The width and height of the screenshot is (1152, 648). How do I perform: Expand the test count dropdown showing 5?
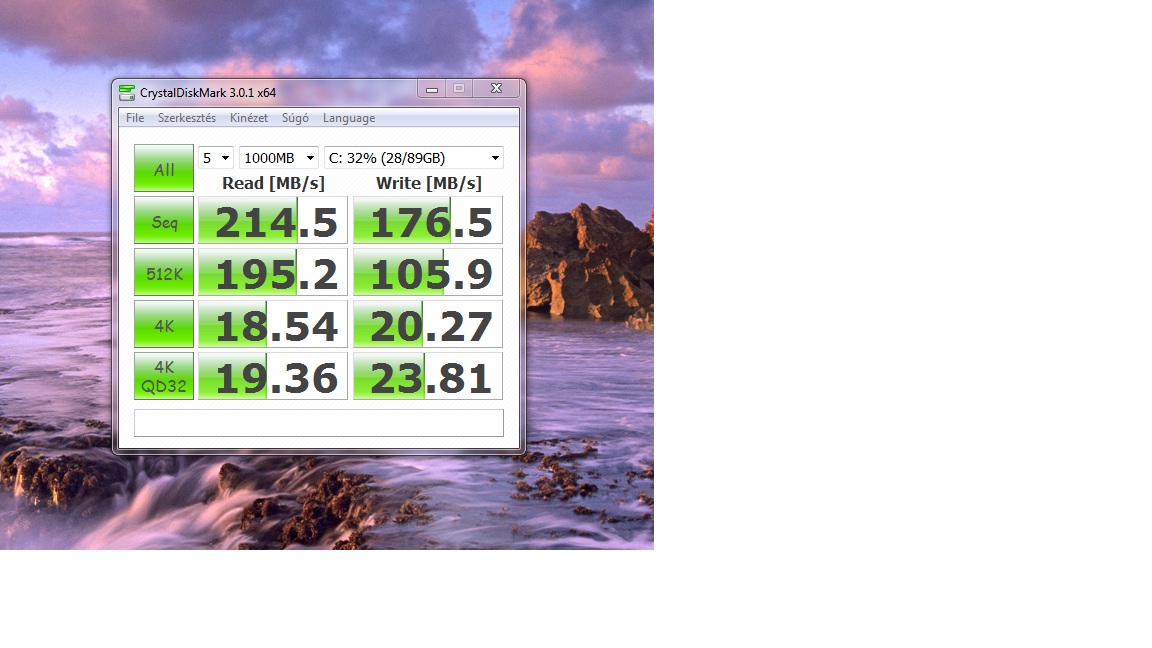point(215,158)
